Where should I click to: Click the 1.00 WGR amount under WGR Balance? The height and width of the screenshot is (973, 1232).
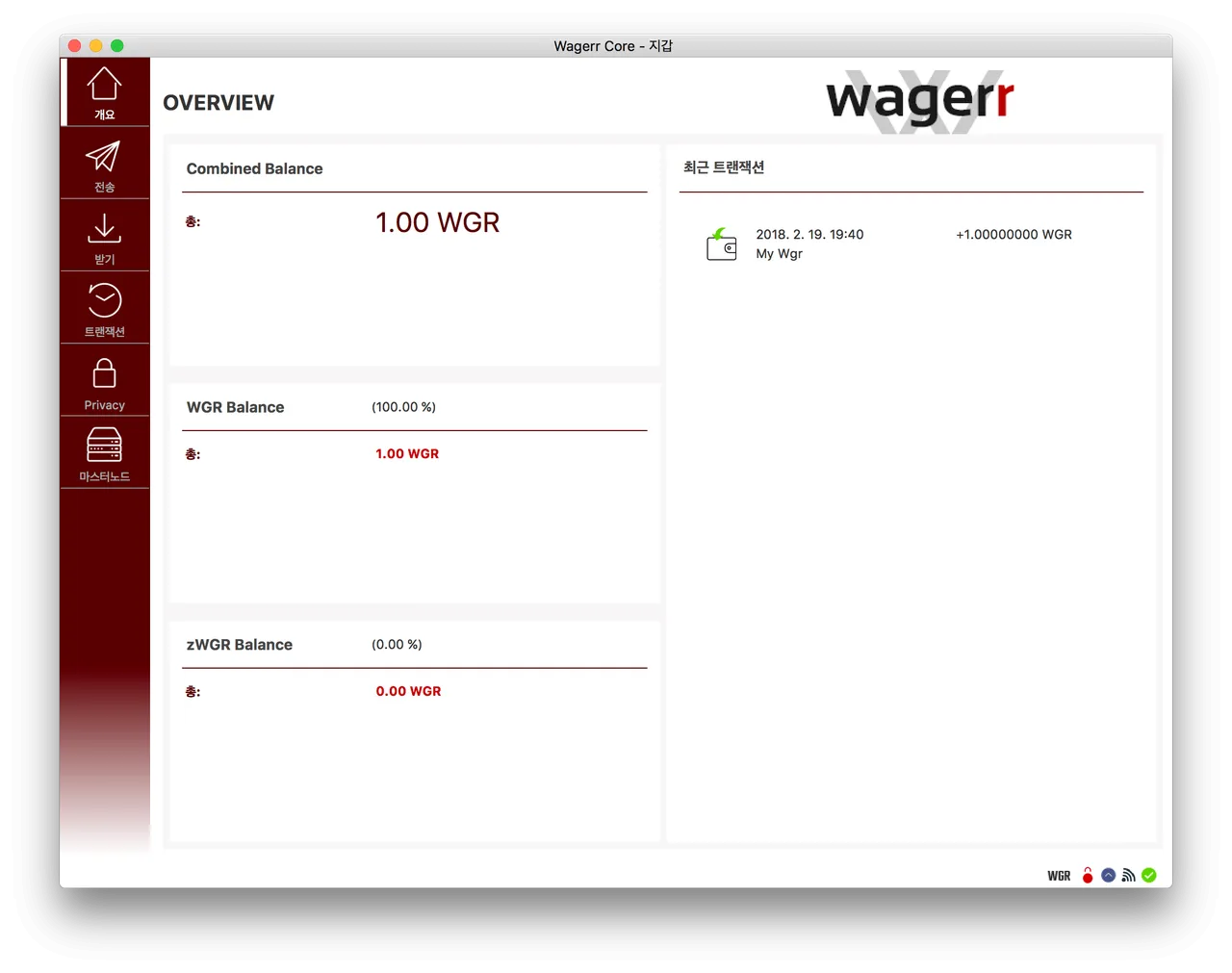[x=407, y=453]
